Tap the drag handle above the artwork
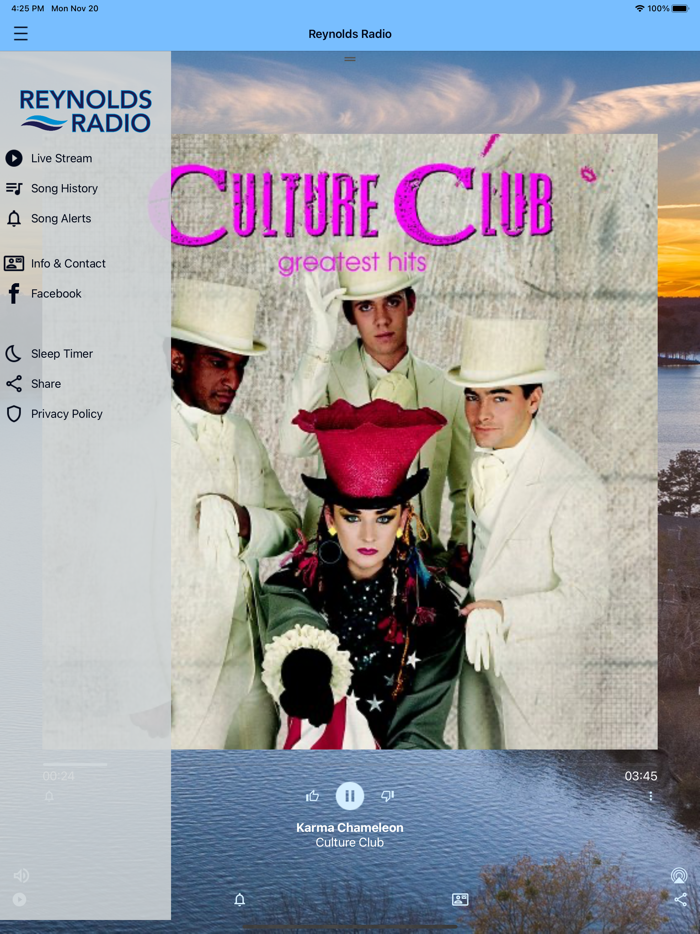Screen dimensions: 700x934 [350, 59]
